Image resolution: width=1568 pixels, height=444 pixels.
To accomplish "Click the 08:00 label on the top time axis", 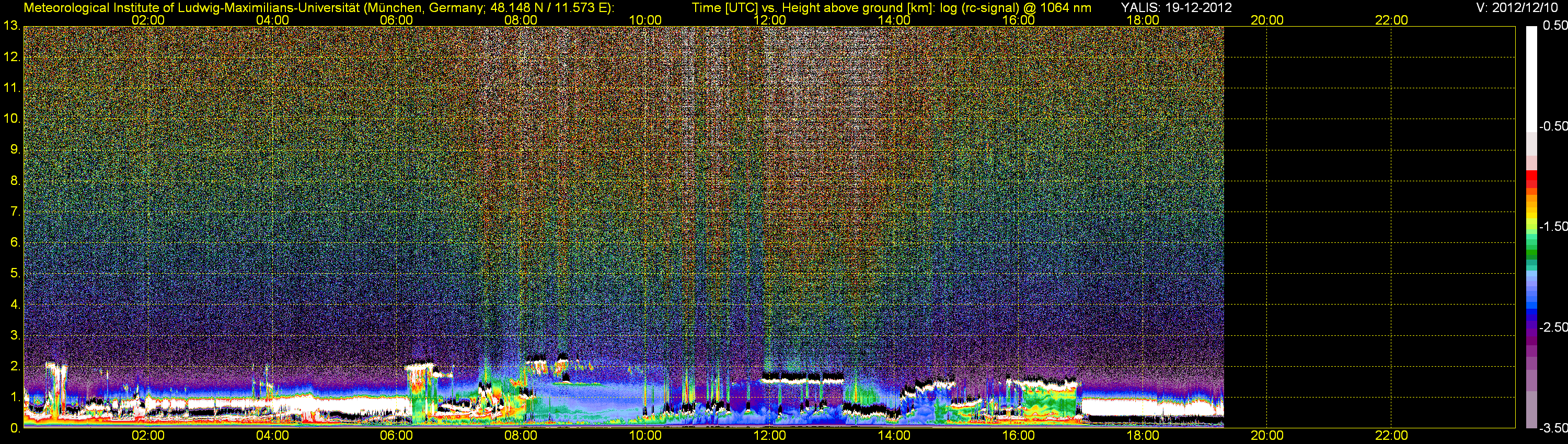I will point(521,20).
